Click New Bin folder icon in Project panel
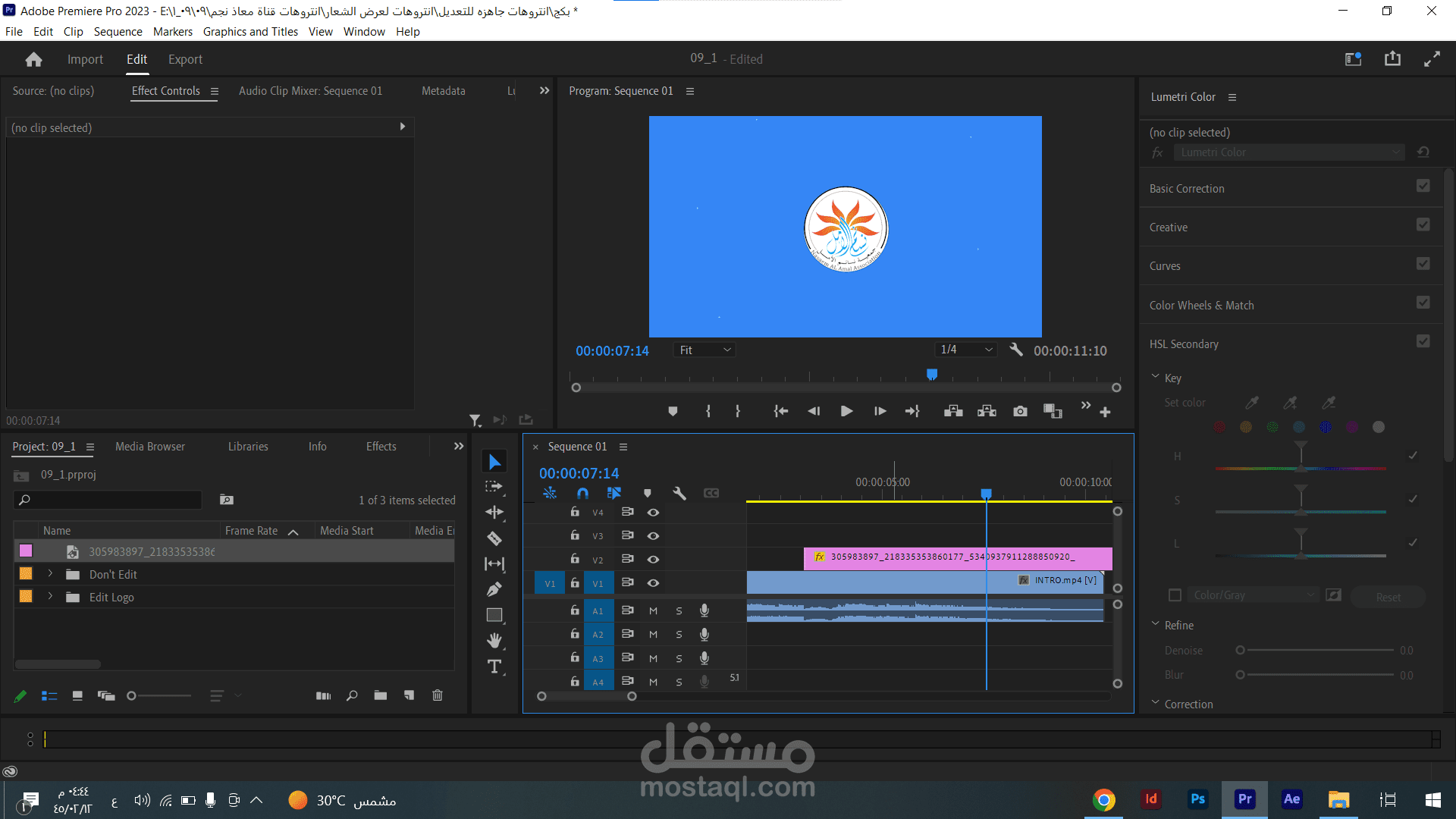Image resolution: width=1456 pixels, height=819 pixels. [x=381, y=695]
